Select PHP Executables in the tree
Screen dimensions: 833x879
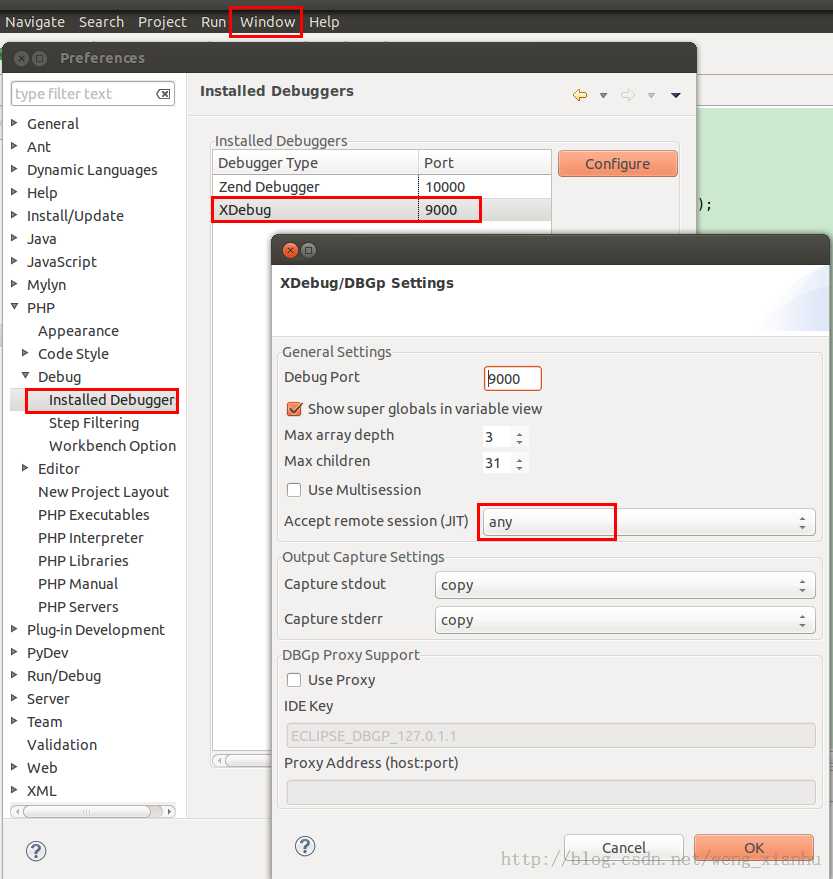94,515
